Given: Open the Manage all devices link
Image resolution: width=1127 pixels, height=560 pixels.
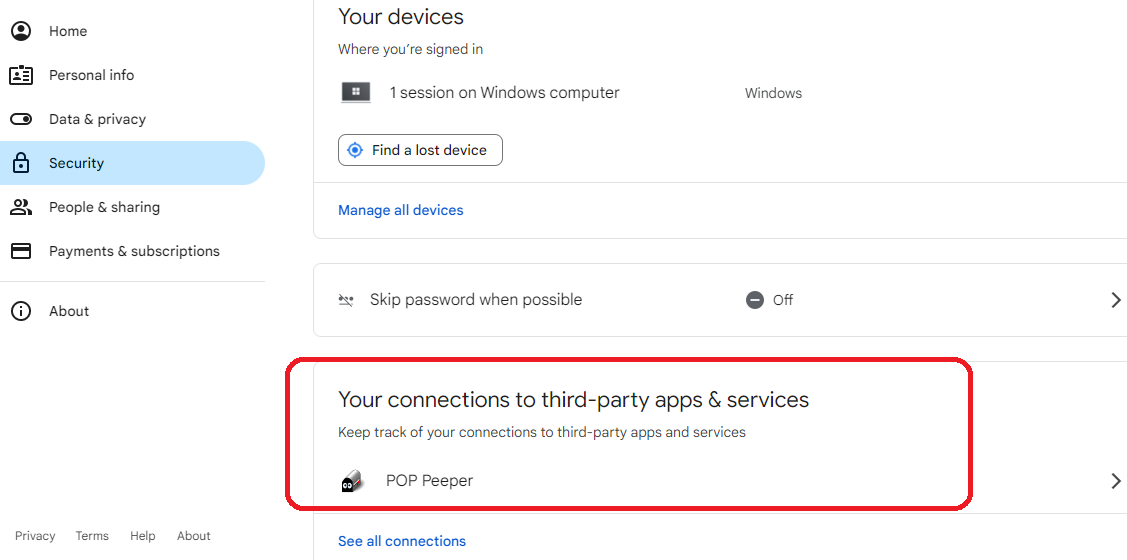Looking at the screenshot, I should [x=400, y=210].
